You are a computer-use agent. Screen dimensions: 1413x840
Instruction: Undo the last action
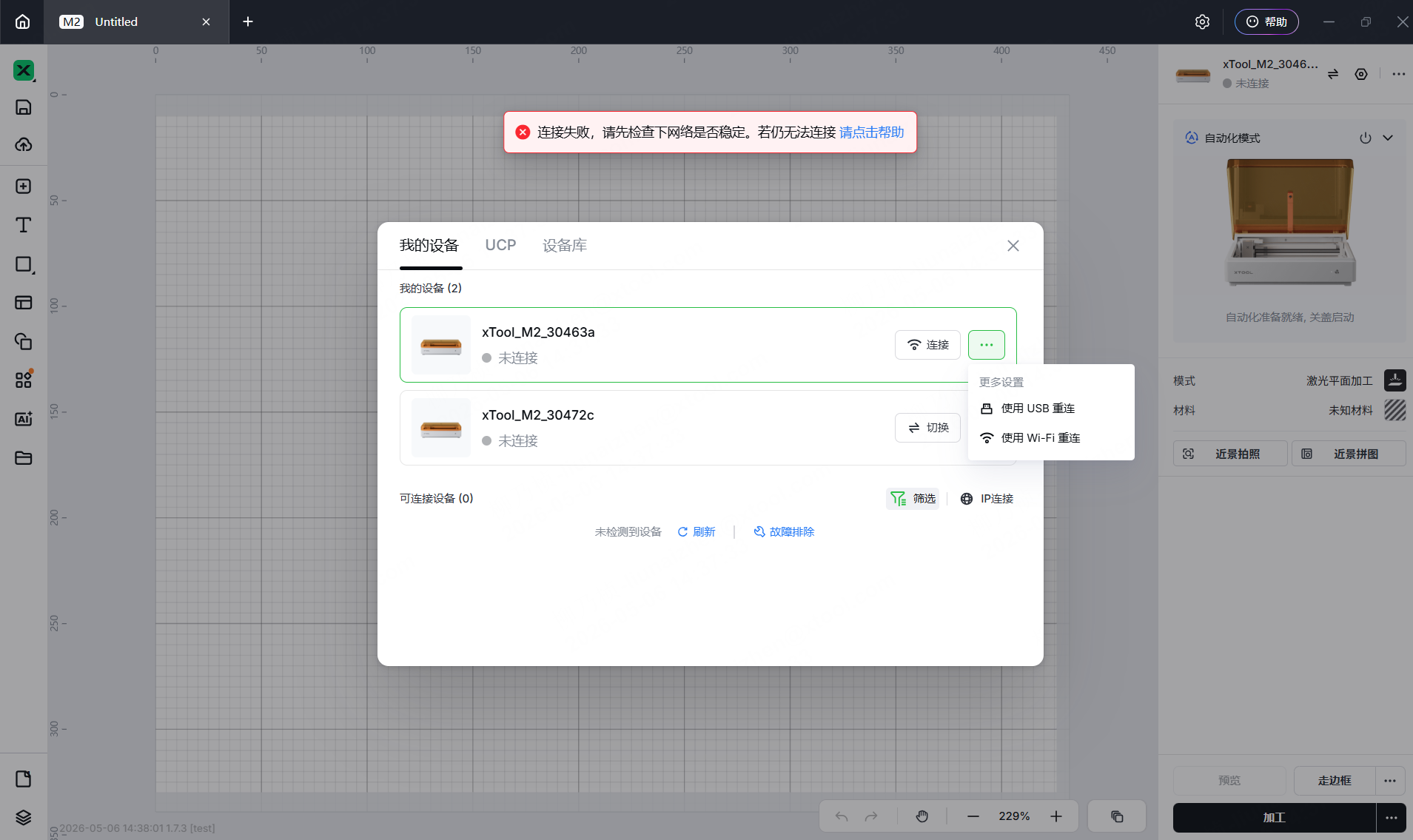tap(842, 816)
